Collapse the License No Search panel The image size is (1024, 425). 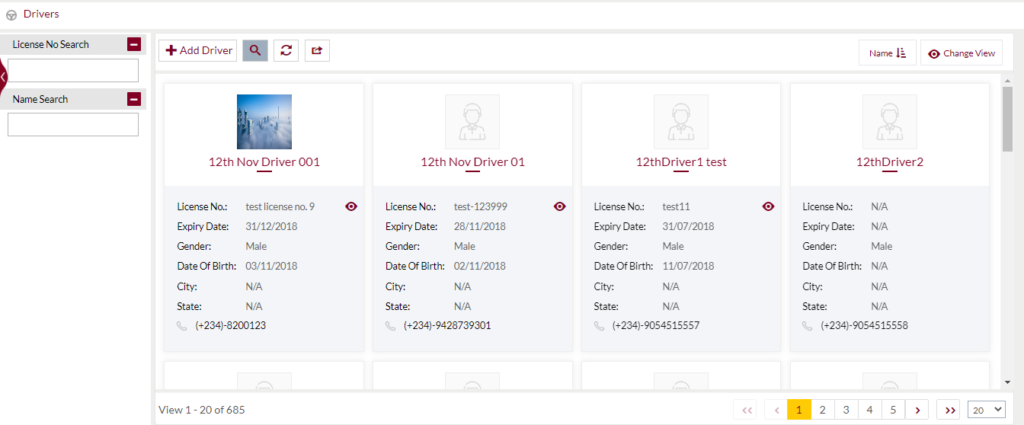pos(134,44)
